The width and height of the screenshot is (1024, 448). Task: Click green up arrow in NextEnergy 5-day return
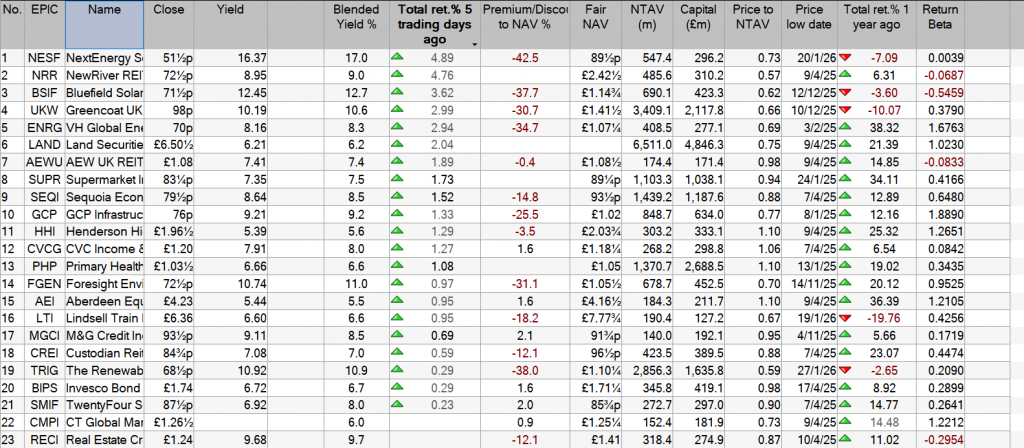398,58
